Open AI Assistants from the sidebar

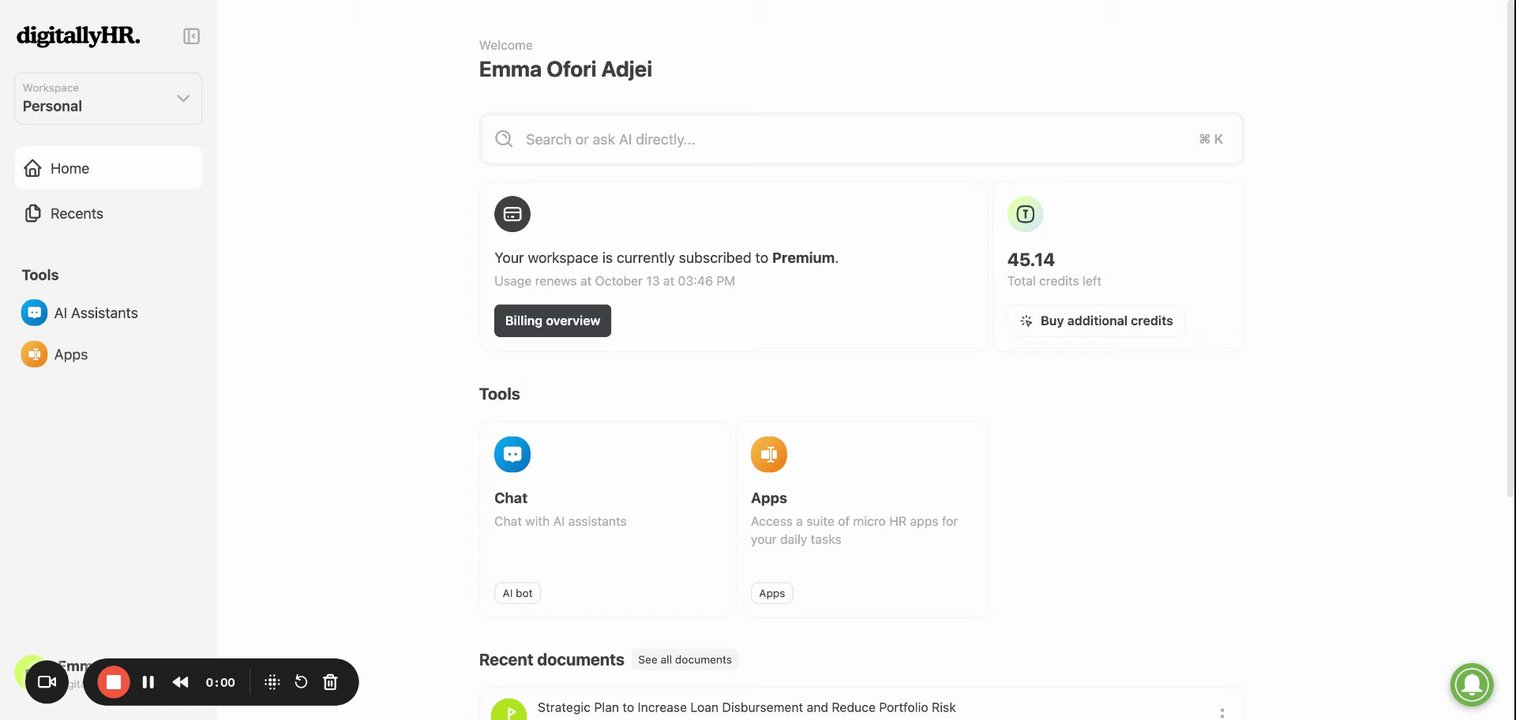coord(95,313)
